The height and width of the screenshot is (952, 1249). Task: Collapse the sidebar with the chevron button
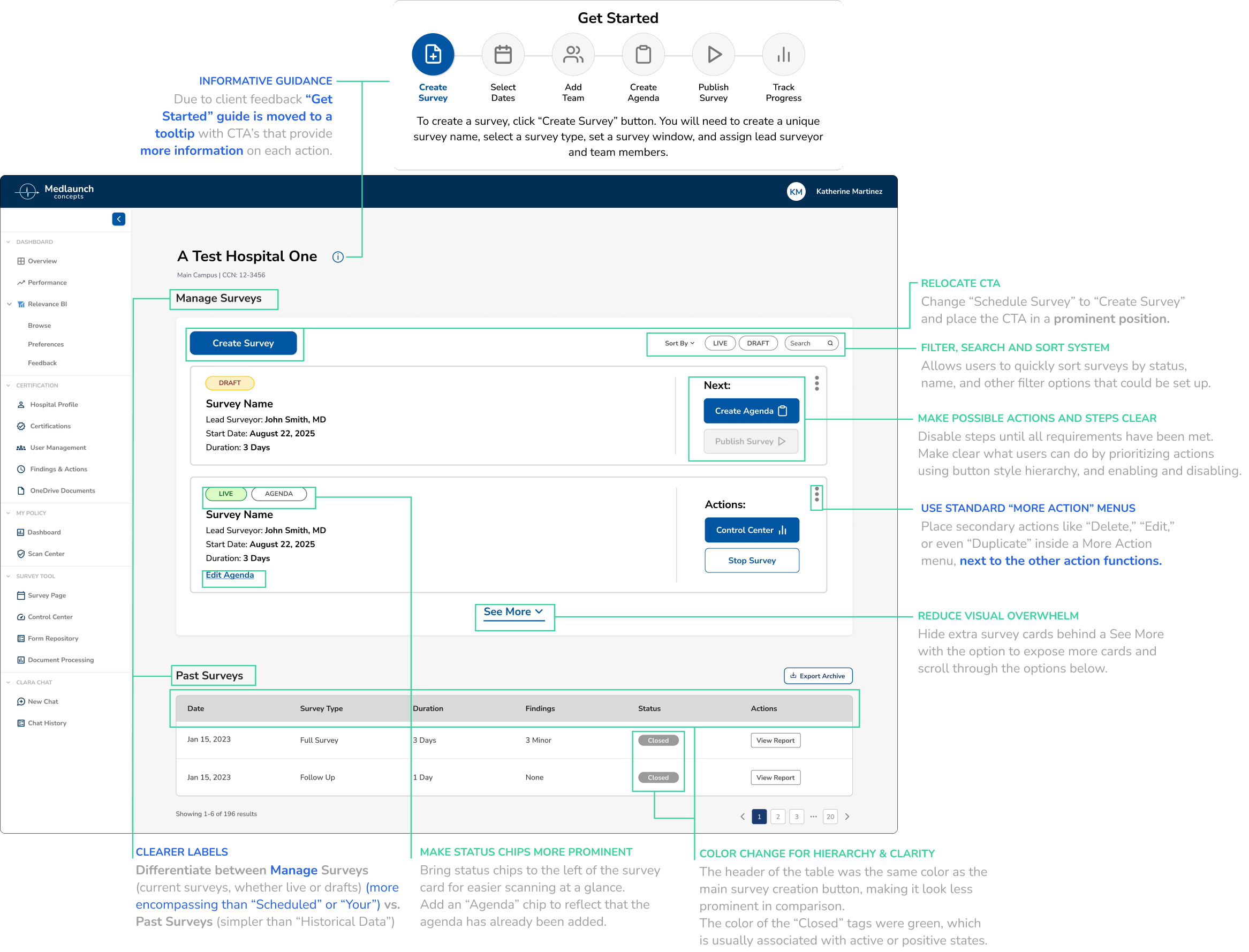tap(118, 219)
